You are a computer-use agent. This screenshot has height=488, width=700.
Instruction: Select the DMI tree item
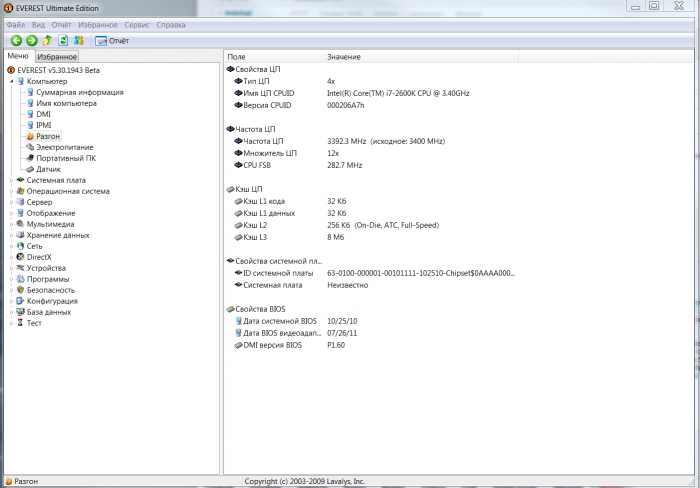click(x=43, y=114)
